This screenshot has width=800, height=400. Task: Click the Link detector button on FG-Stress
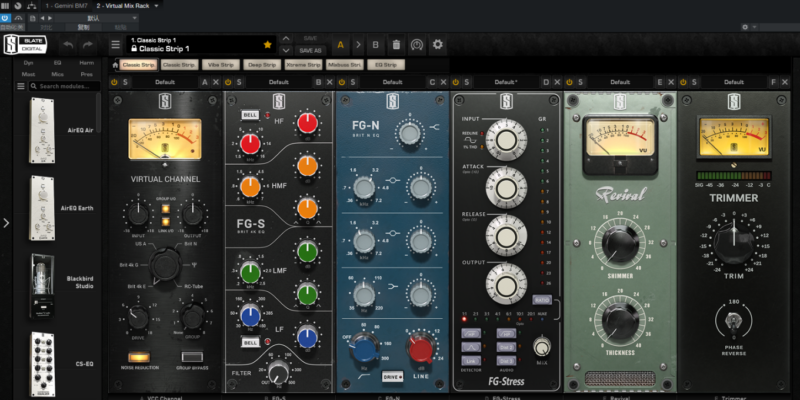pyautogui.click(x=471, y=360)
